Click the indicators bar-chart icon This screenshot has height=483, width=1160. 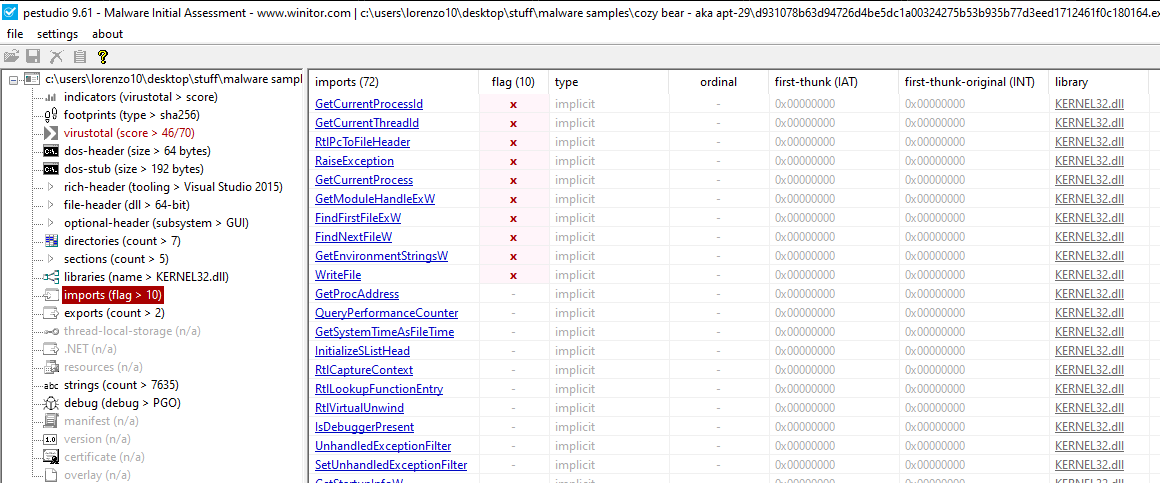click(51, 97)
